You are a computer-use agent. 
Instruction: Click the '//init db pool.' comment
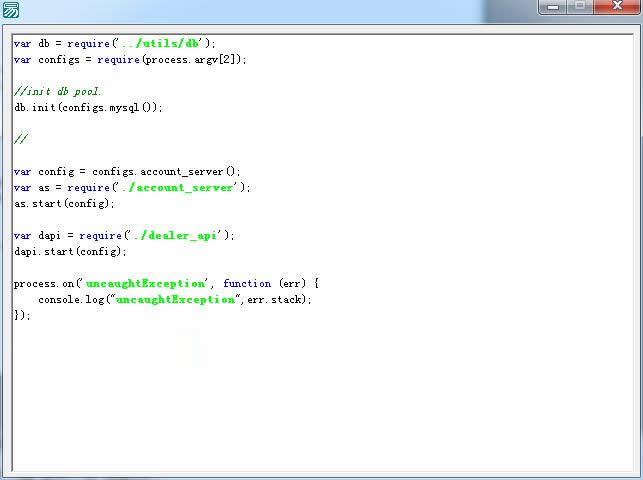pos(57,91)
